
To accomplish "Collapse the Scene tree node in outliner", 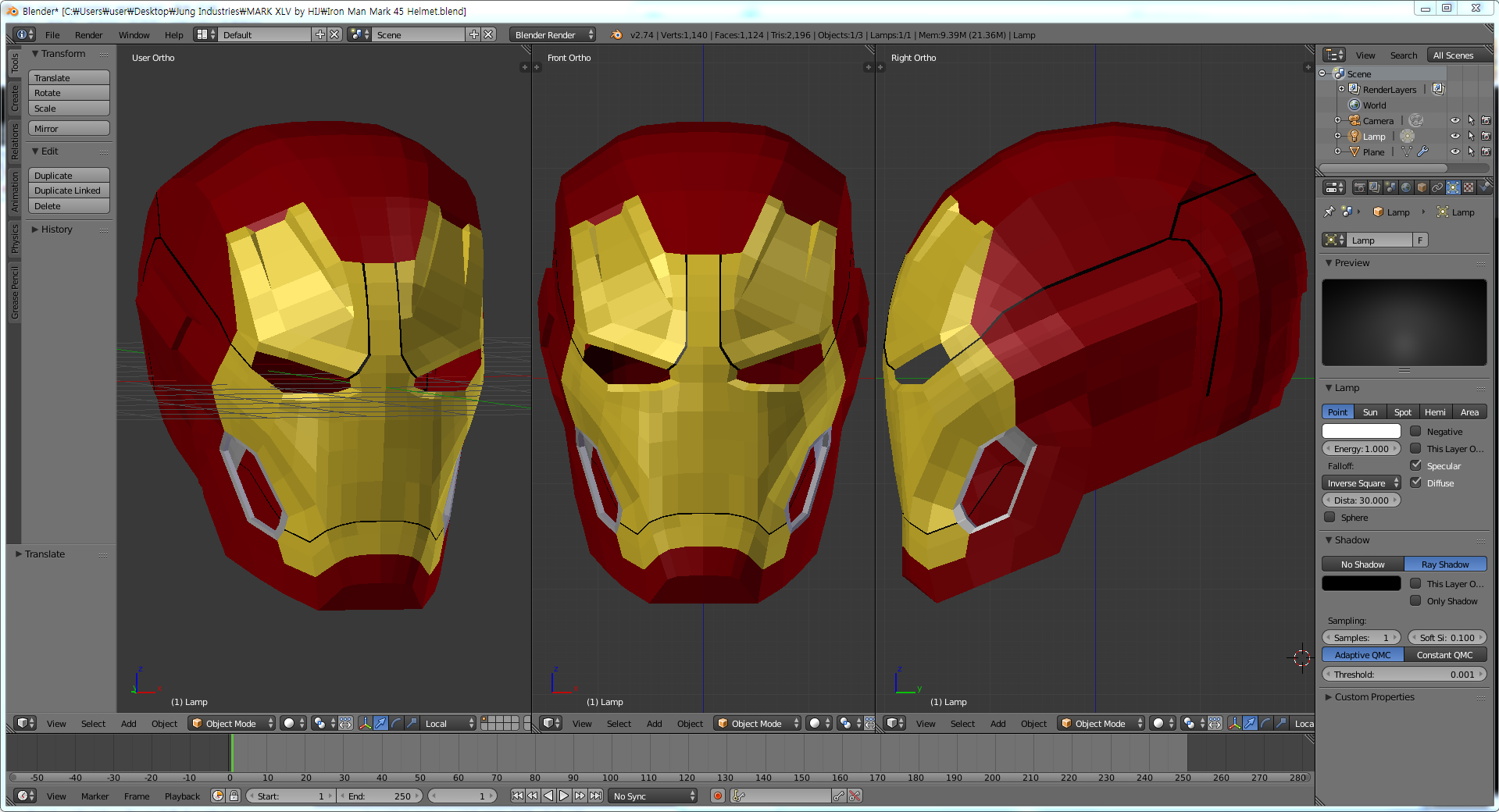I will pyautogui.click(x=1322, y=73).
